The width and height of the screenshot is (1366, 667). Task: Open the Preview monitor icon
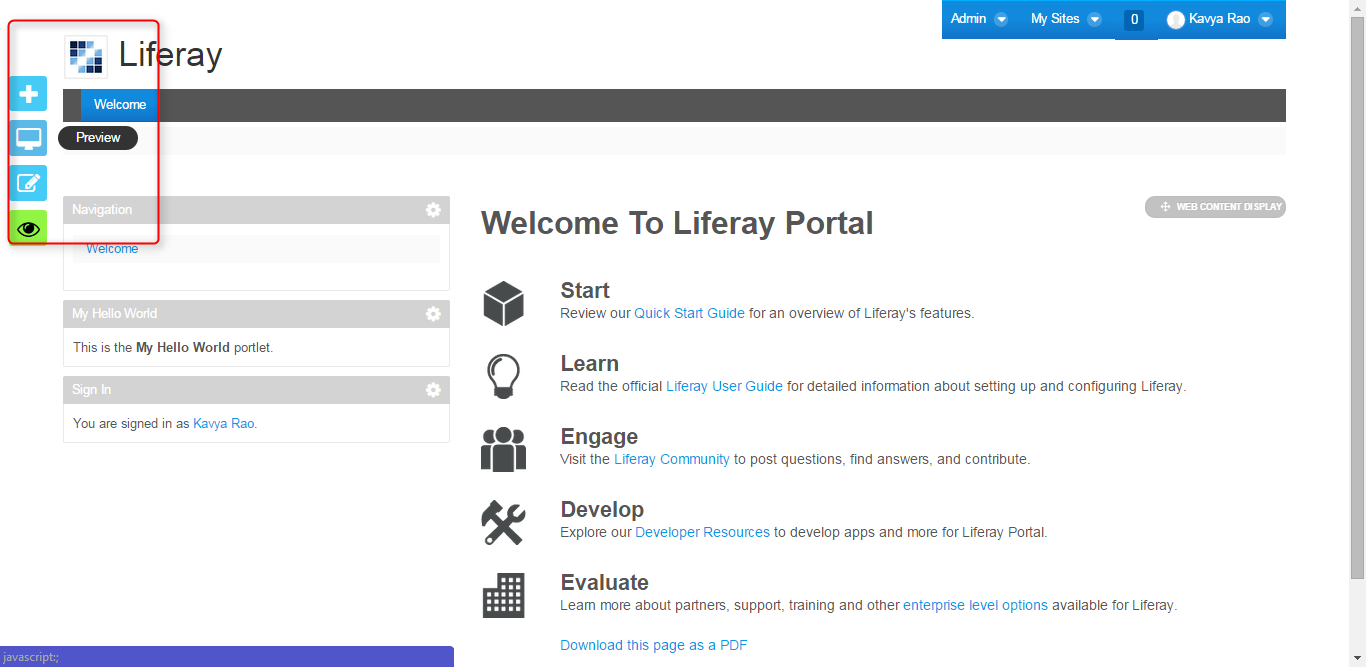pyautogui.click(x=28, y=138)
